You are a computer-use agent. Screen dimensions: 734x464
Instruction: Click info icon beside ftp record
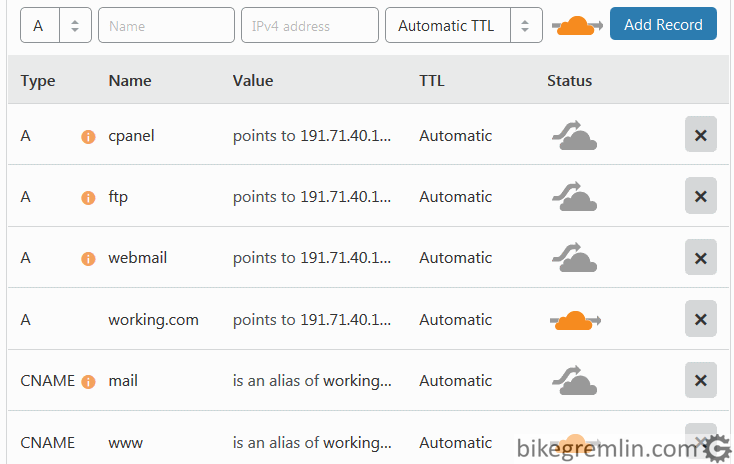tap(88, 198)
